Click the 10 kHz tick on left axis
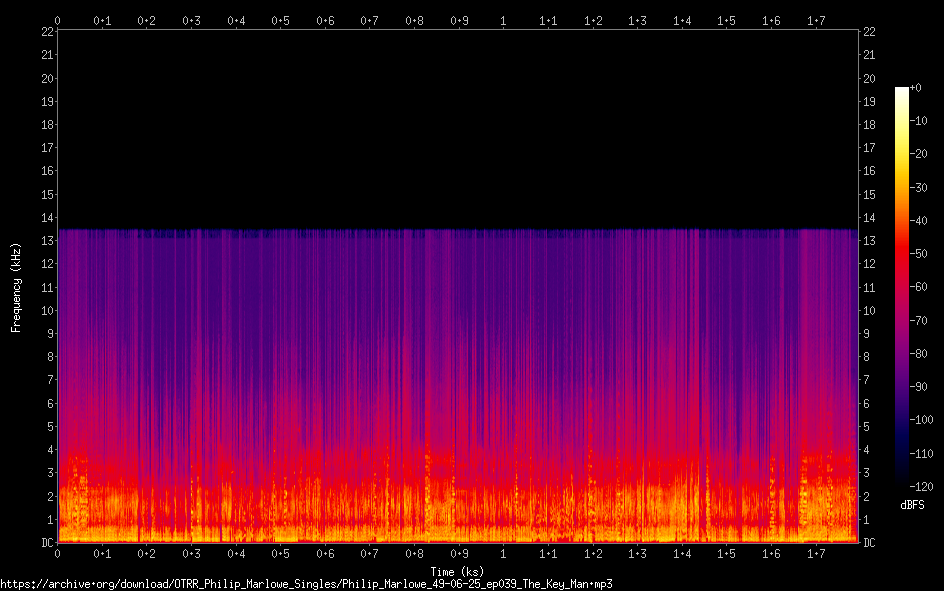Image resolution: width=944 pixels, height=591 pixels. tap(47, 311)
